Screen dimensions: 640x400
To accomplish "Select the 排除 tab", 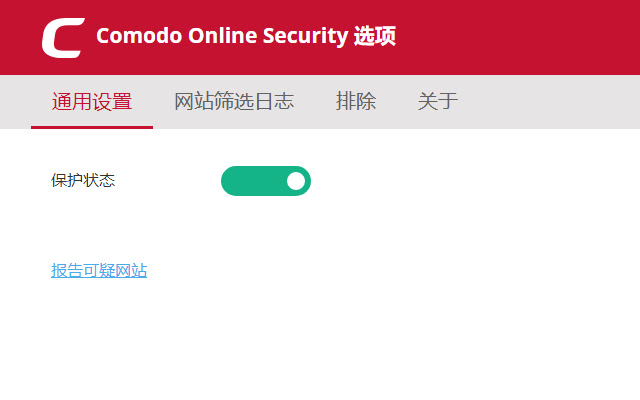I will click(356, 101).
